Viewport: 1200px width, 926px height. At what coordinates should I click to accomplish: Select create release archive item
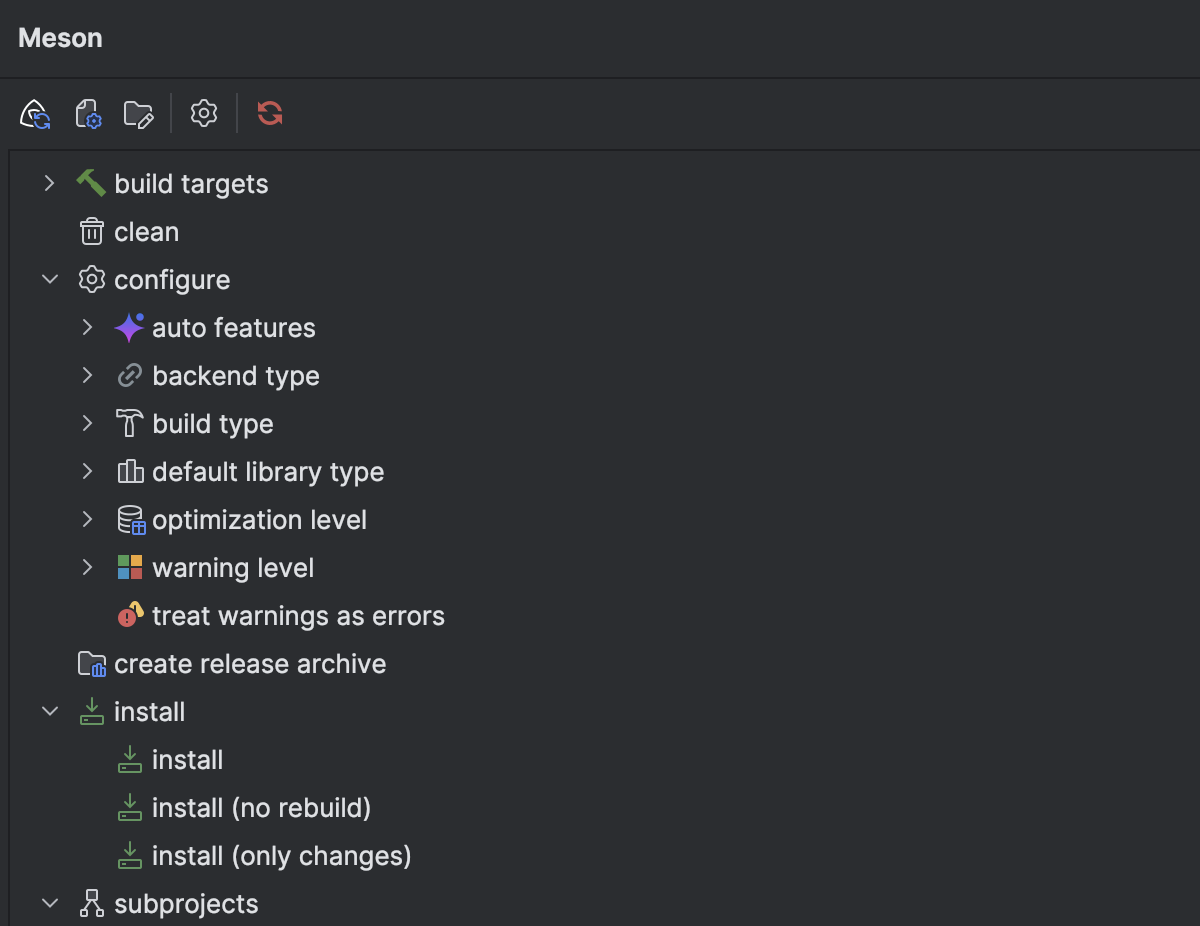pyautogui.click(x=249, y=664)
